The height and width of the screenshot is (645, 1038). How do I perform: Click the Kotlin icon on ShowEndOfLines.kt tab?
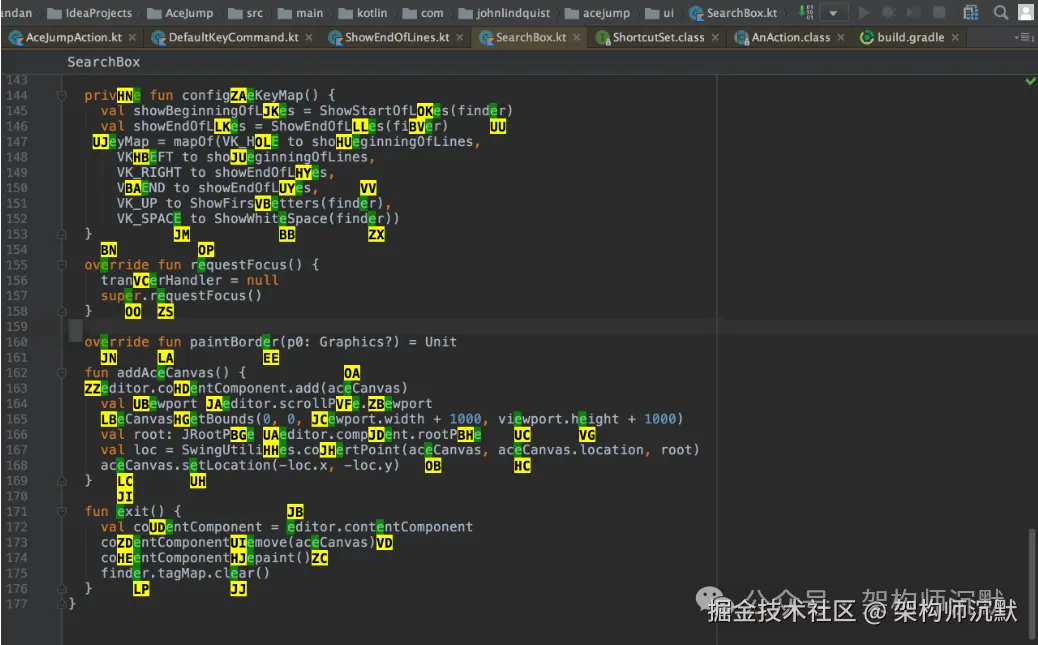336,38
